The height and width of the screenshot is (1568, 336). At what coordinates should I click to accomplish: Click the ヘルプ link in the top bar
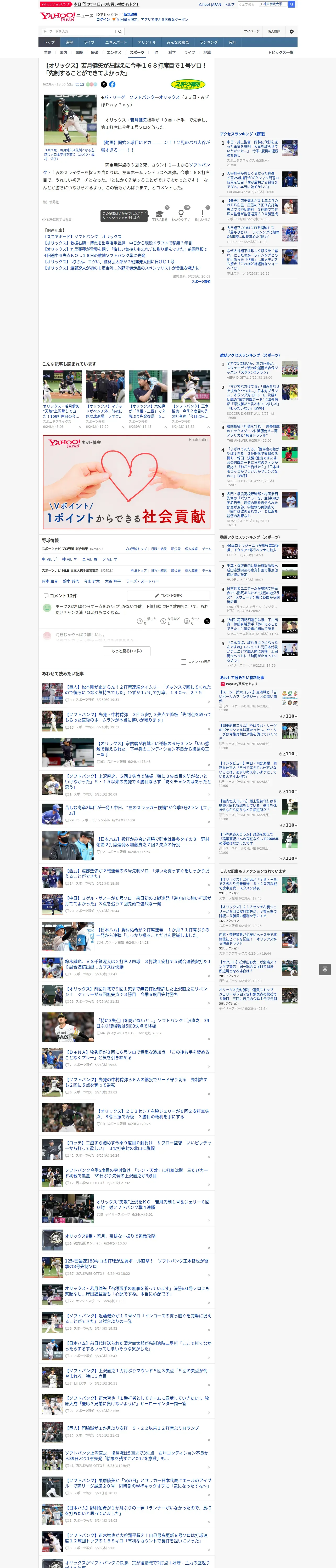(229, 4)
